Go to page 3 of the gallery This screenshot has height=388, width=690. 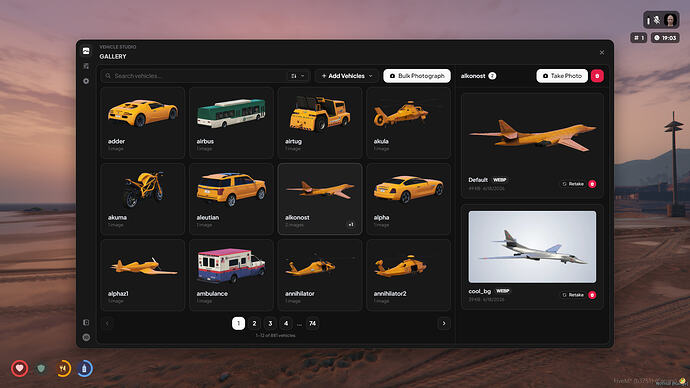[x=270, y=323]
